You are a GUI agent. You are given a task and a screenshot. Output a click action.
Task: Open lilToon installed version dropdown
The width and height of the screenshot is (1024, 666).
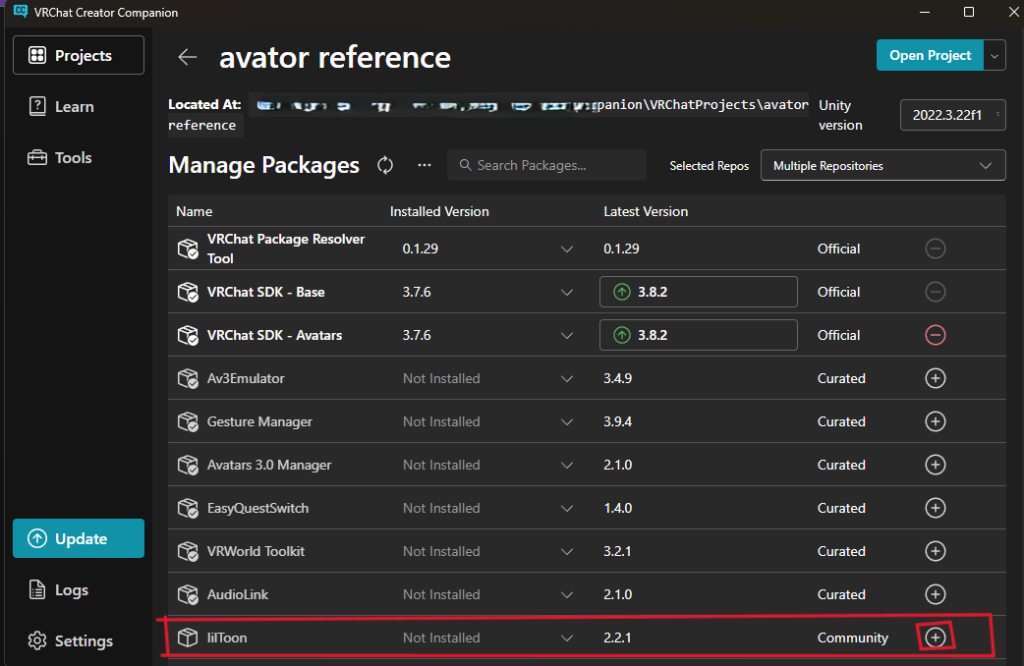[x=567, y=638]
